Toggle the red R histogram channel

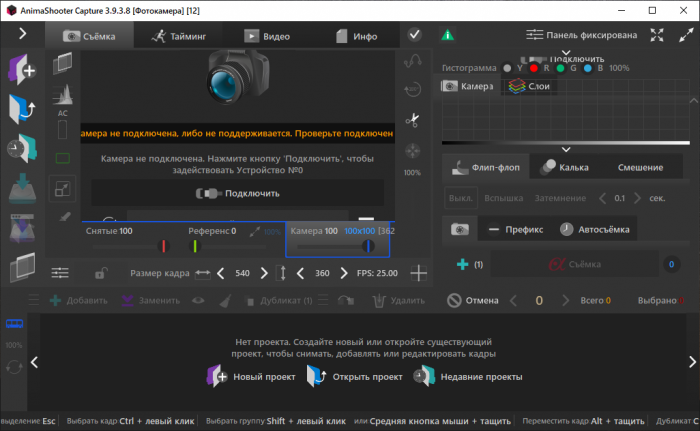535,68
